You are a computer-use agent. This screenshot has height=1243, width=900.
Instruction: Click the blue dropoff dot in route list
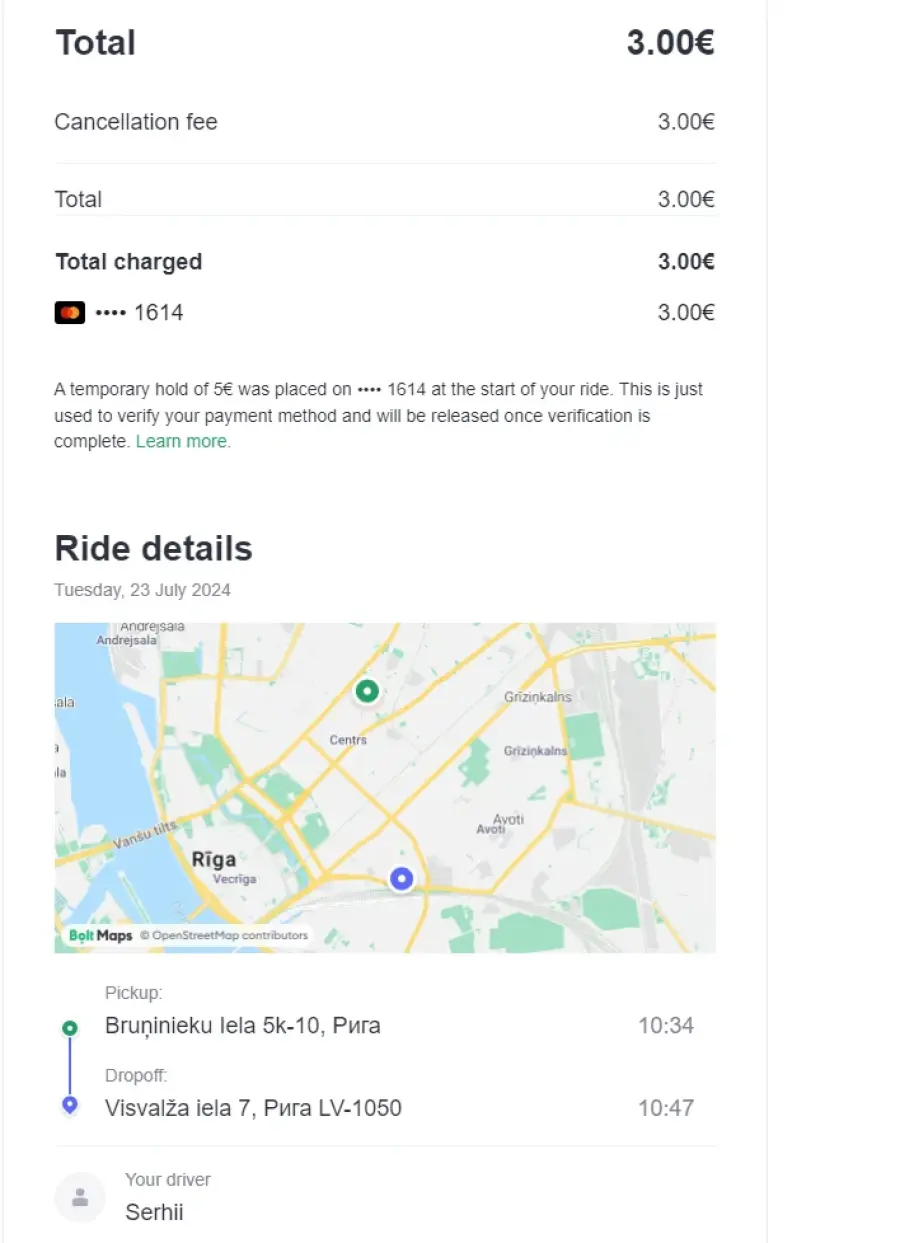[x=70, y=1105]
